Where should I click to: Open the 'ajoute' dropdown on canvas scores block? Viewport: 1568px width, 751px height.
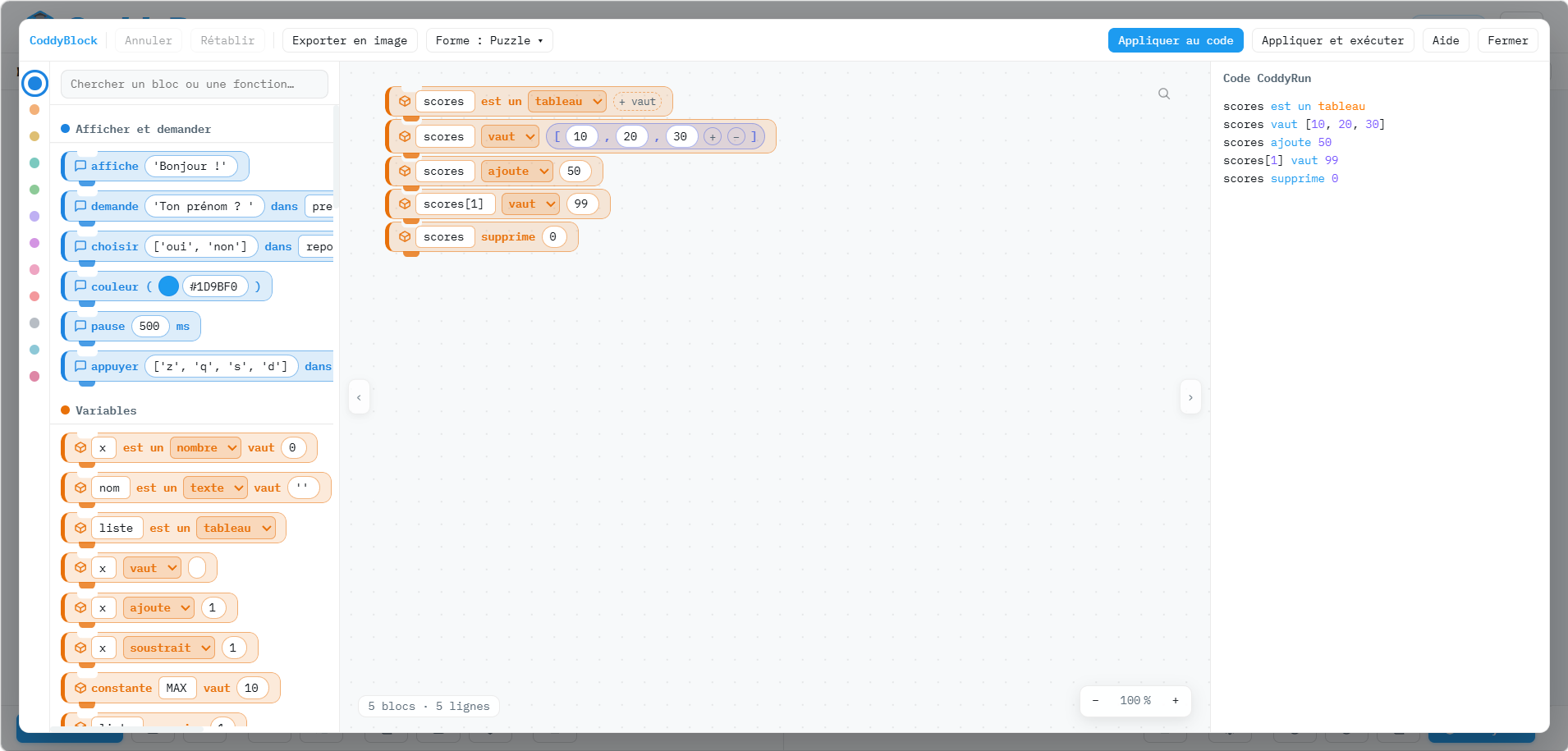(x=517, y=171)
